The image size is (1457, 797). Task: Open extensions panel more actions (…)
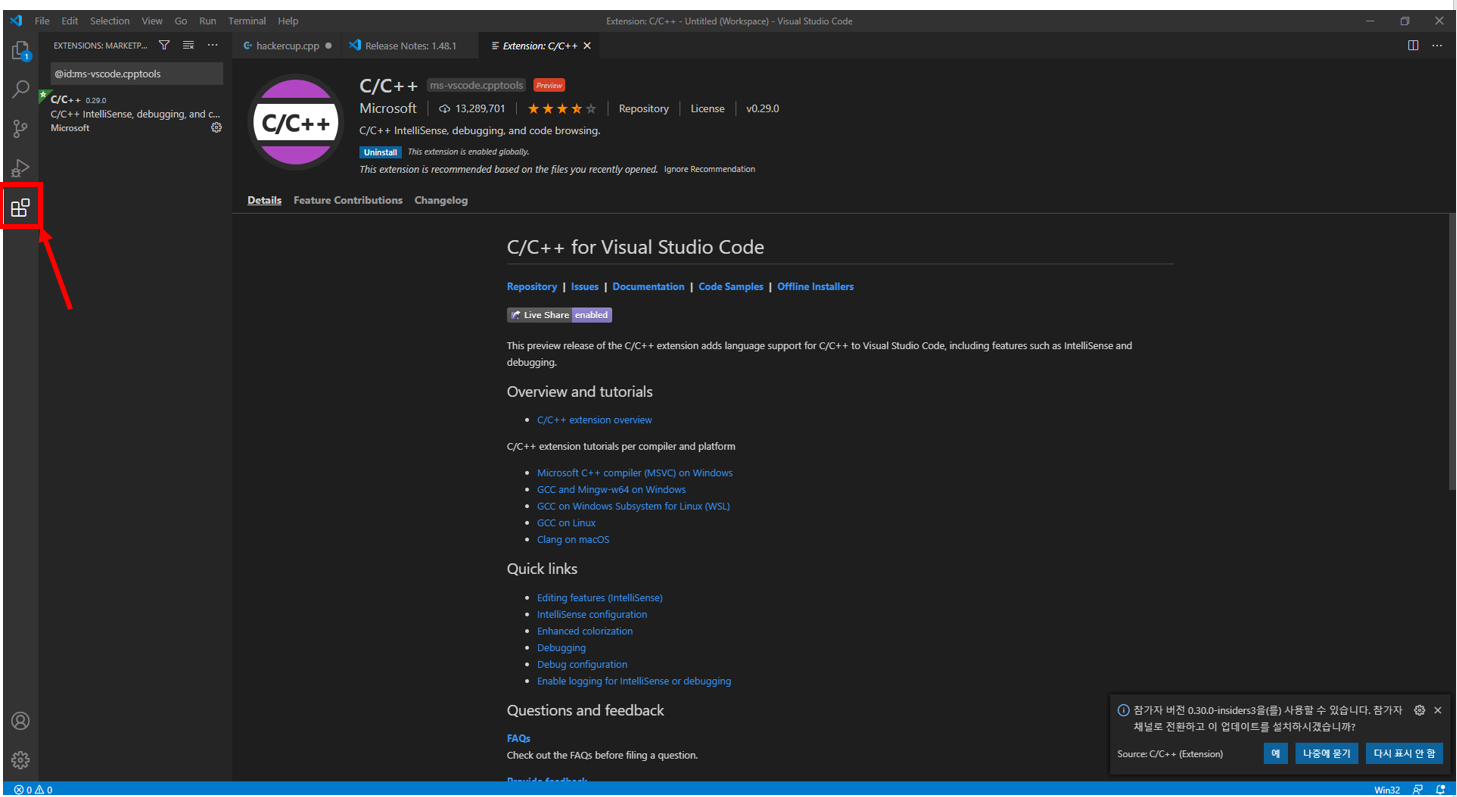[x=212, y=45]
